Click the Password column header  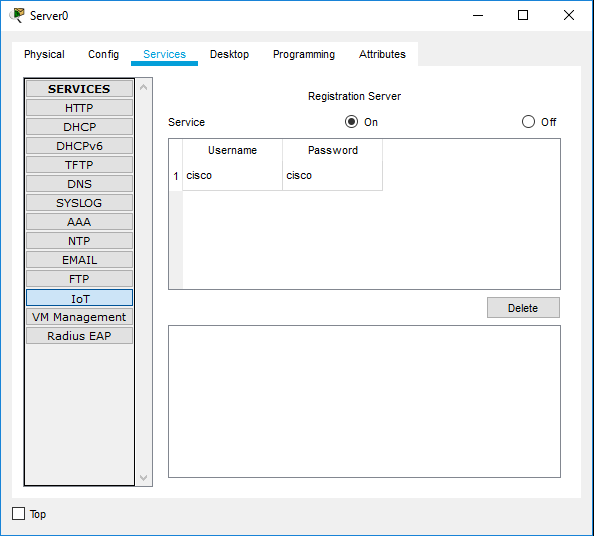[332, 150]
